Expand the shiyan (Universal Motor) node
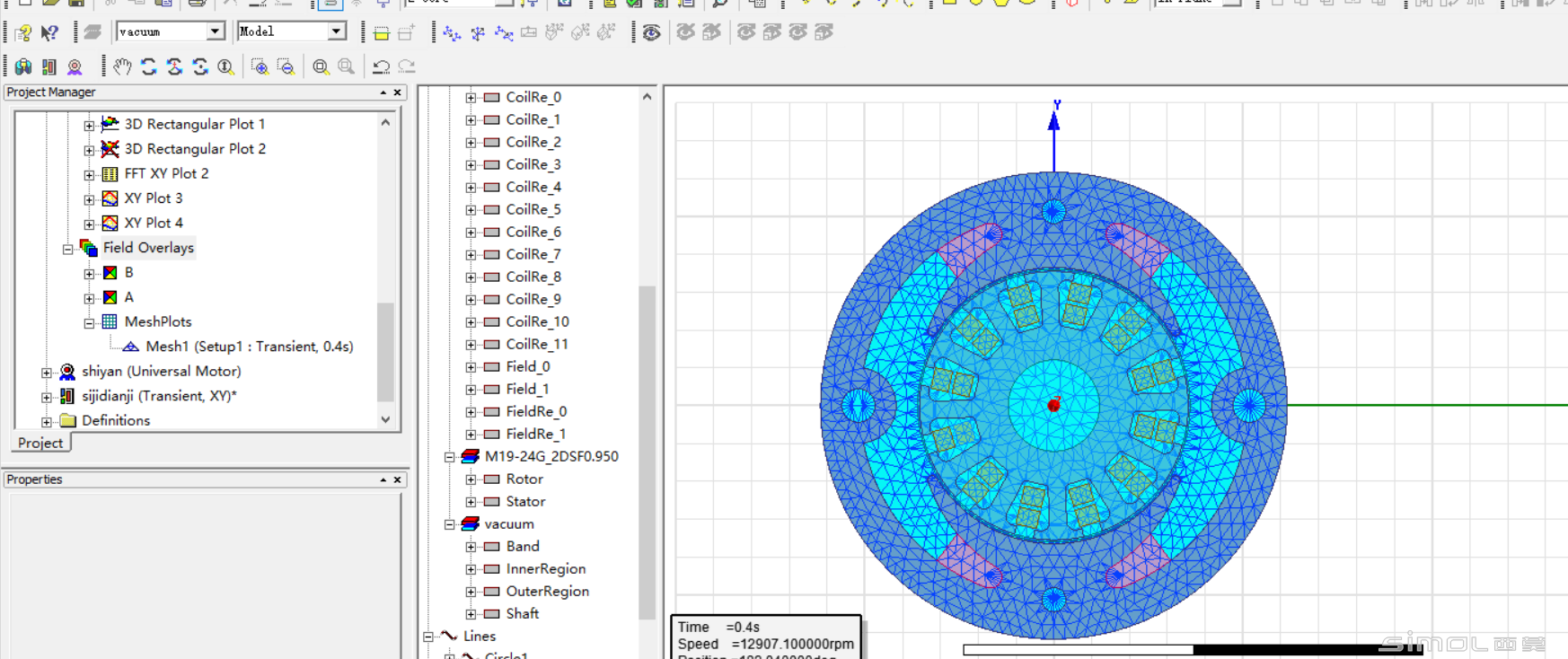The image size is (1568, 659). point(46,372)
